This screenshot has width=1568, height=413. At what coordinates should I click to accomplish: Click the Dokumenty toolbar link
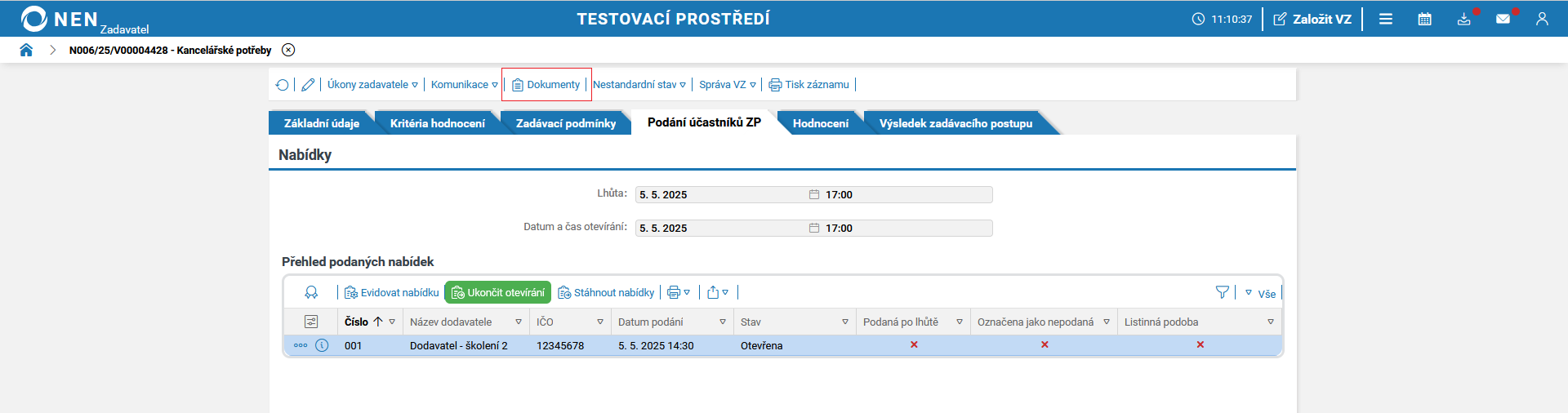coord(546,84)
